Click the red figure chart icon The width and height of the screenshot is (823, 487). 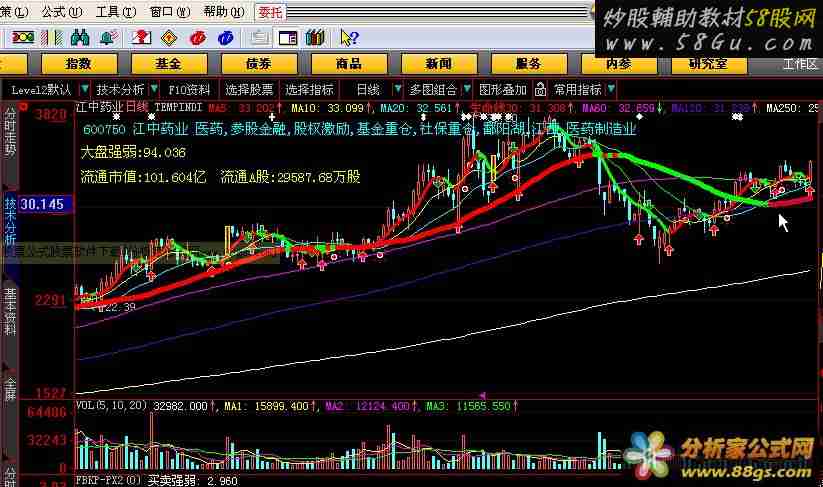141,38
